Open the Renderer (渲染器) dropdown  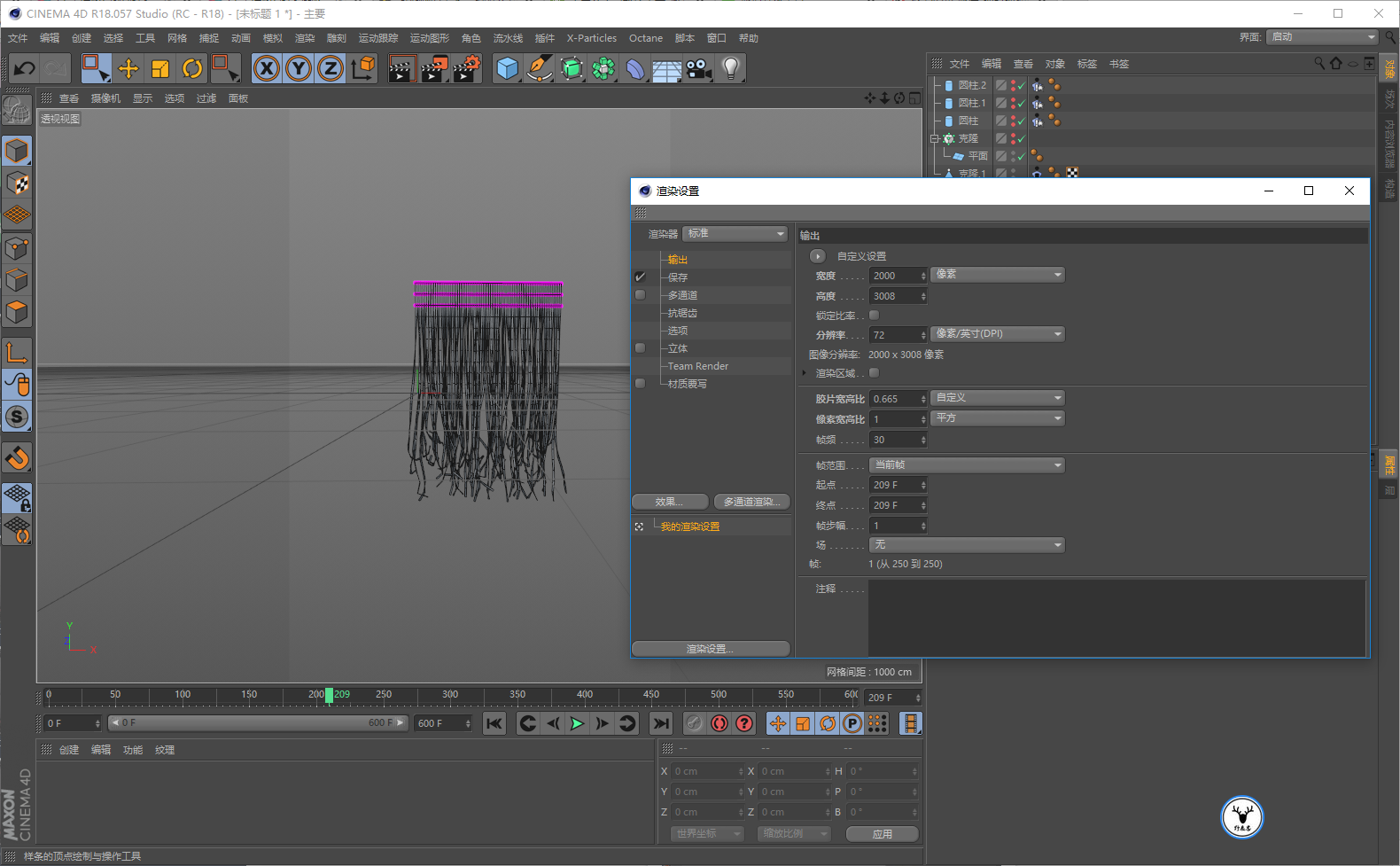pyautogui.click(x=736, y=234)
